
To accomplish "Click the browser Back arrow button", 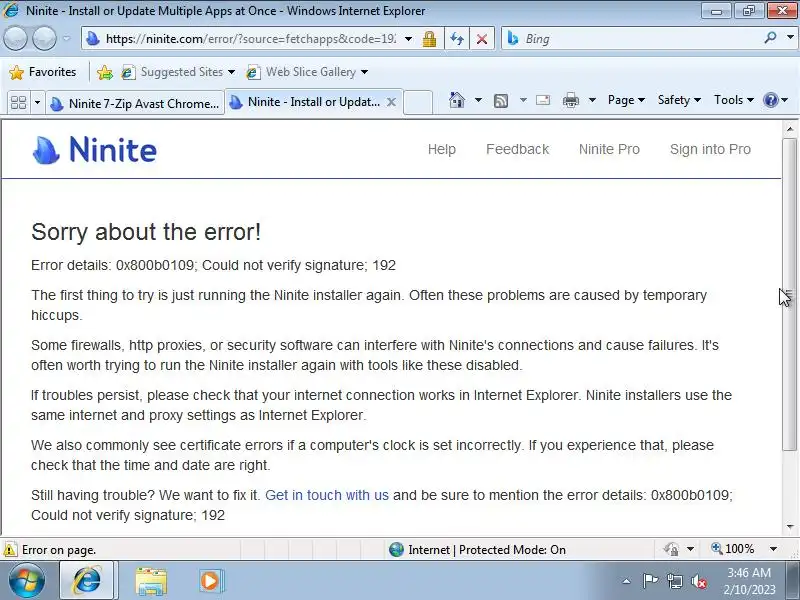I will pyautogui.click(x=15, y=38).
